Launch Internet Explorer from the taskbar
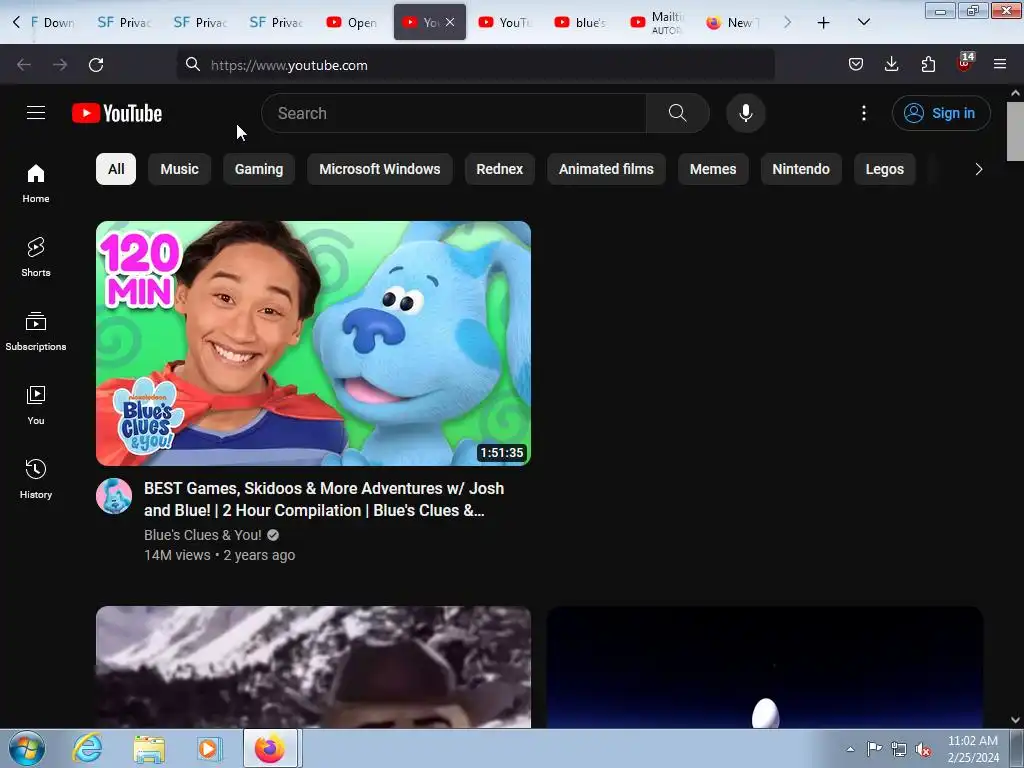 tap(88, 748)
